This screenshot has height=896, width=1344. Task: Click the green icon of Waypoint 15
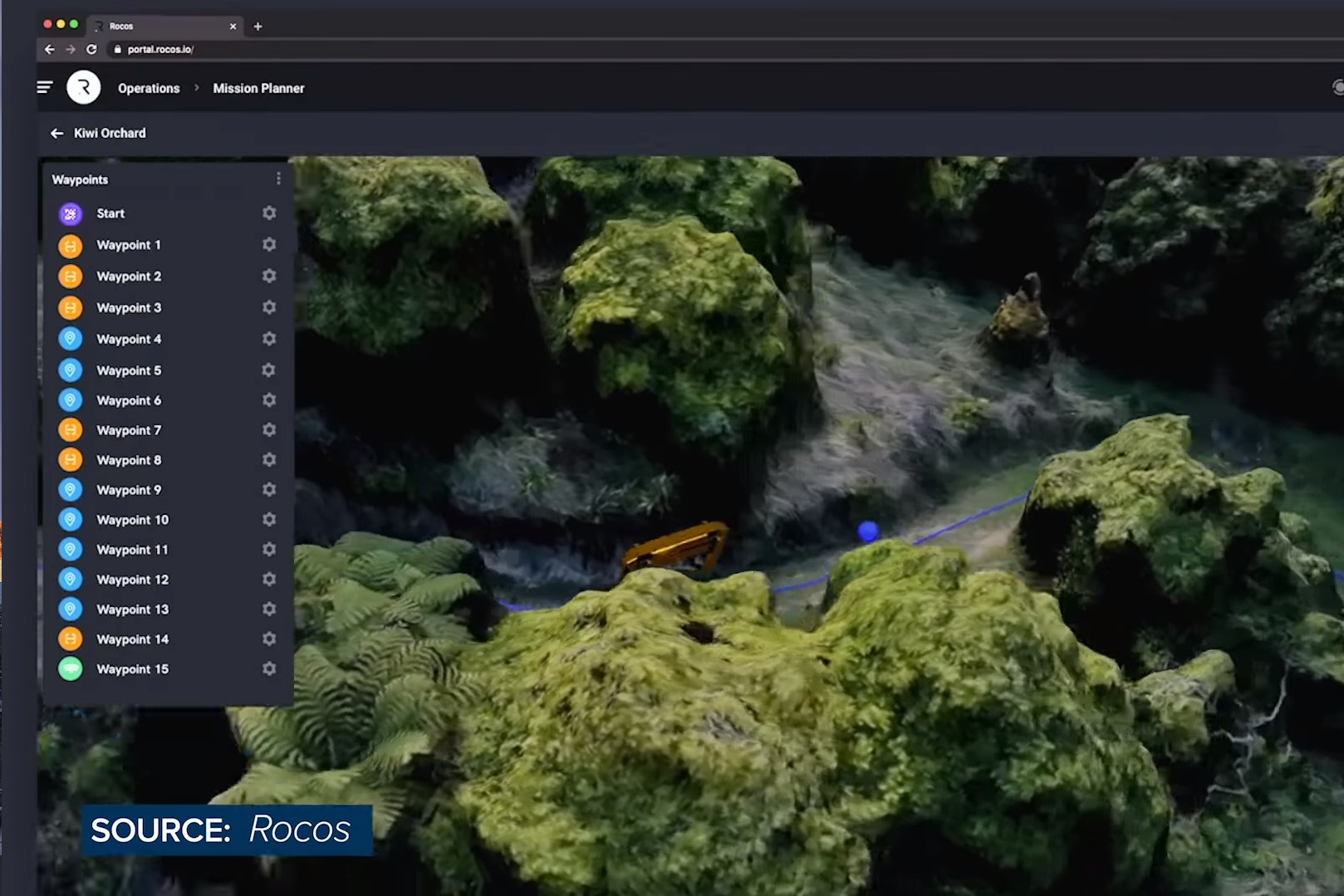[x=71, y=669]
